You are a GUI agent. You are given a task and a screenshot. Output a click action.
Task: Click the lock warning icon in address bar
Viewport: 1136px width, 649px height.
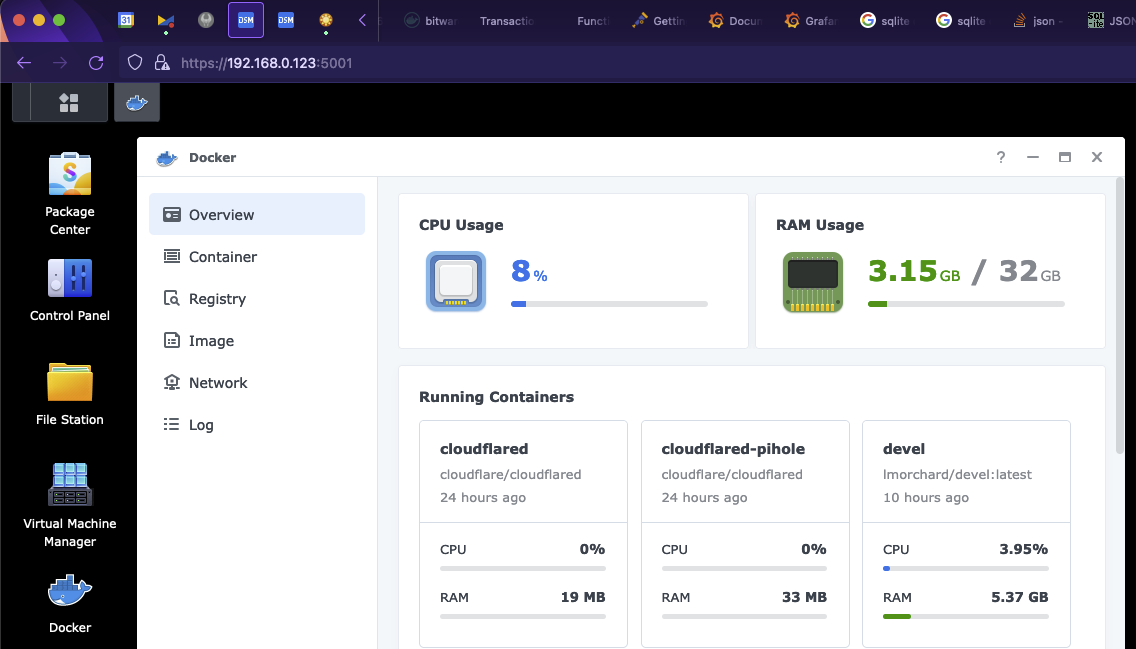(162, 63)
